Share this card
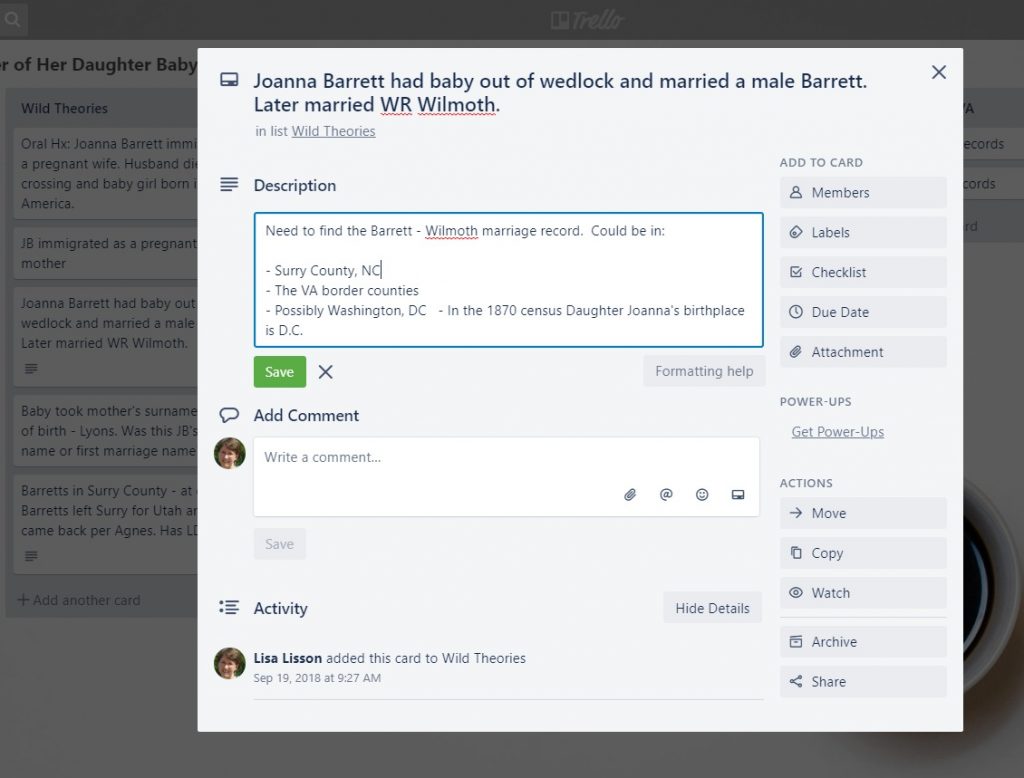Image resolution: width=1024 pixels, height=778 pixels. (863, 682)
